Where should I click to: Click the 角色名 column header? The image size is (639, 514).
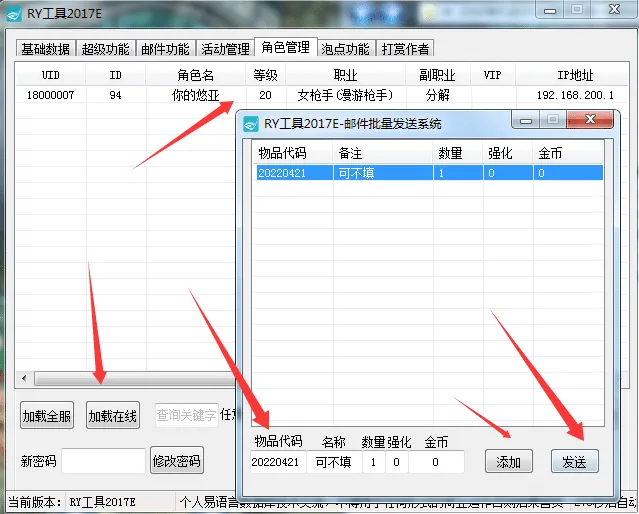(196, 75)
